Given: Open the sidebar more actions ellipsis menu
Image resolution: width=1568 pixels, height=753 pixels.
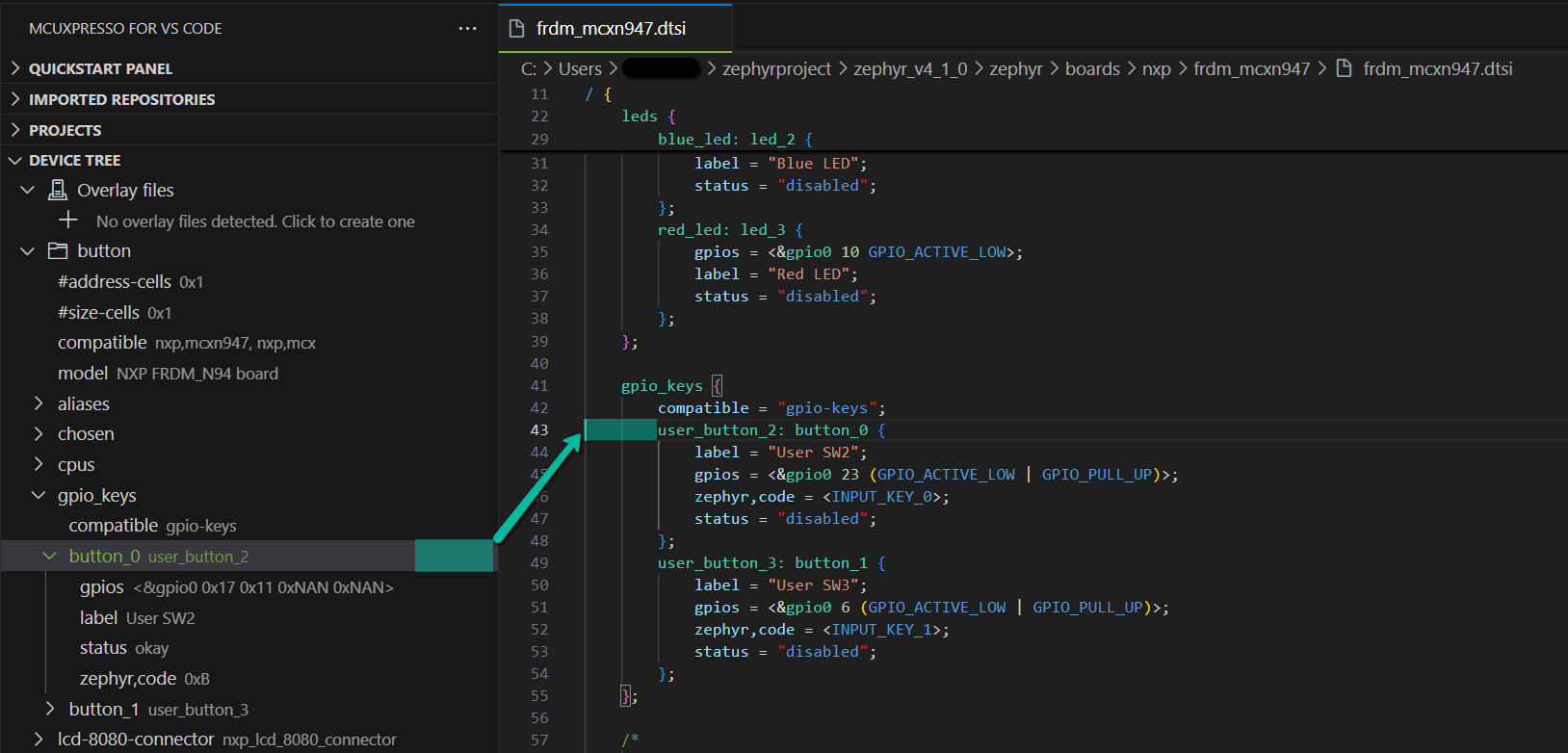Looking at the screenshot, I should pos(467,29).
